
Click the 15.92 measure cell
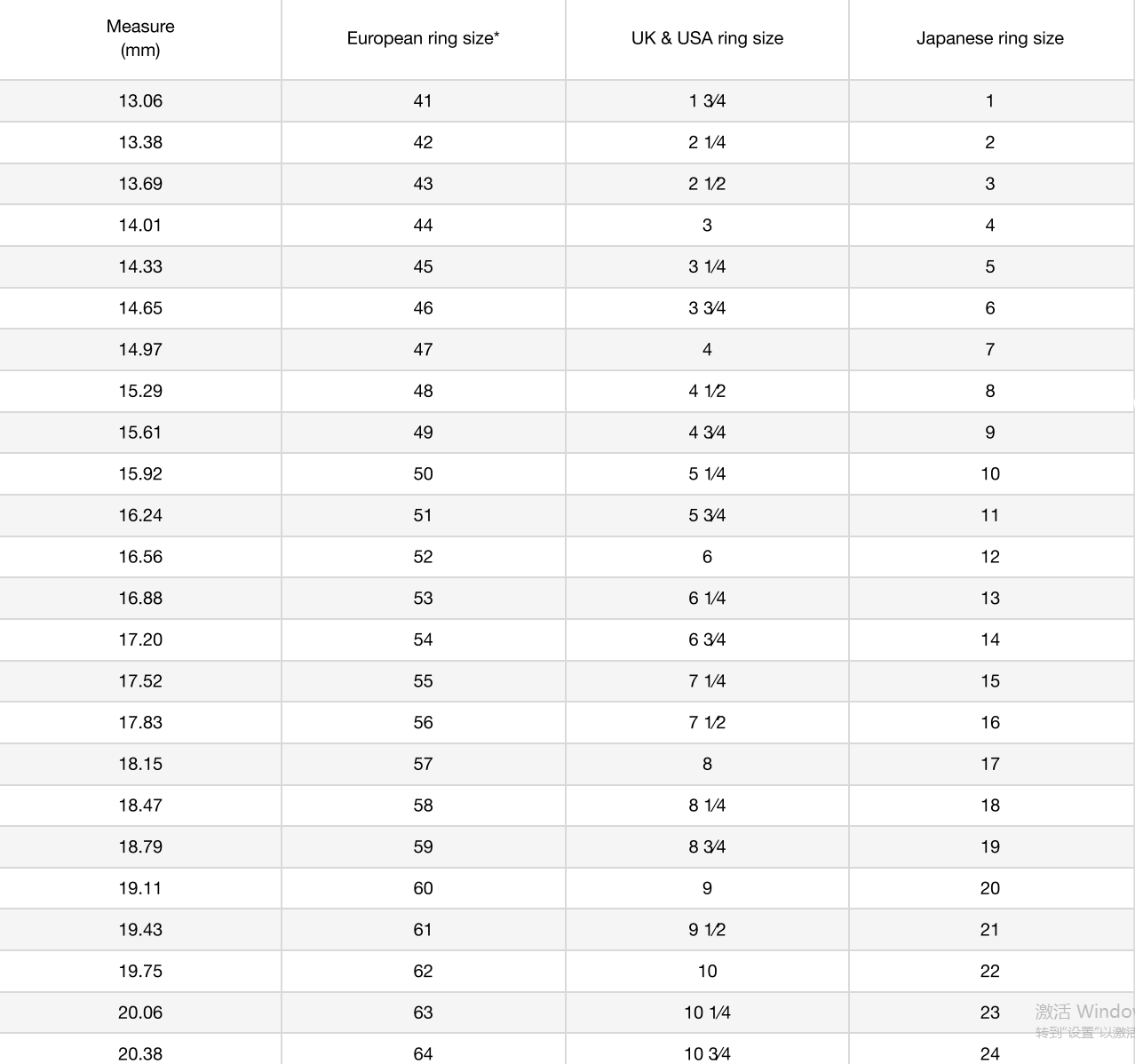point(140,474)
